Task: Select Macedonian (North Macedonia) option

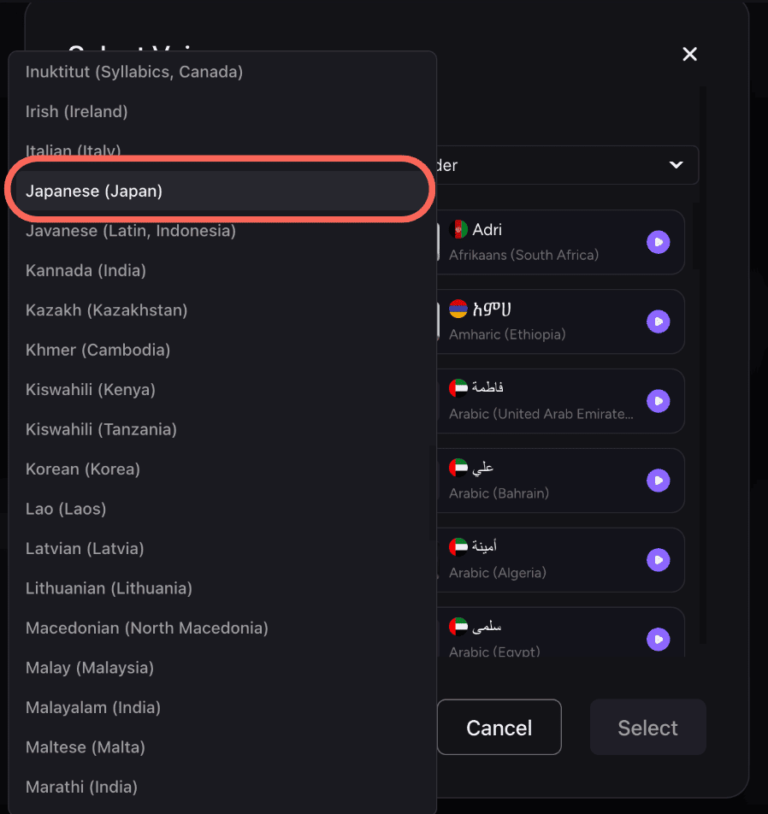Action: pyautogui.click(x=147, y=628)
